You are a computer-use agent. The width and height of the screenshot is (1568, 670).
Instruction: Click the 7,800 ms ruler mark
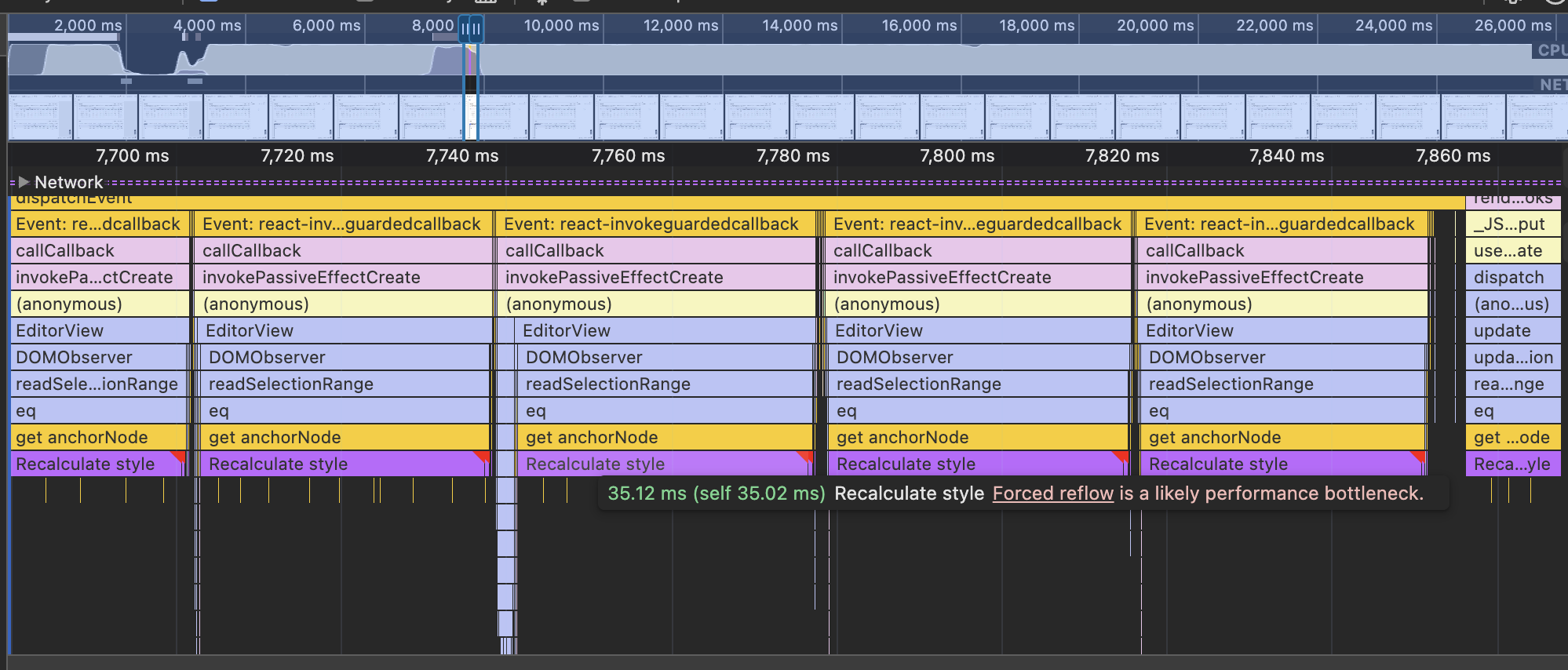pos(957,156)
